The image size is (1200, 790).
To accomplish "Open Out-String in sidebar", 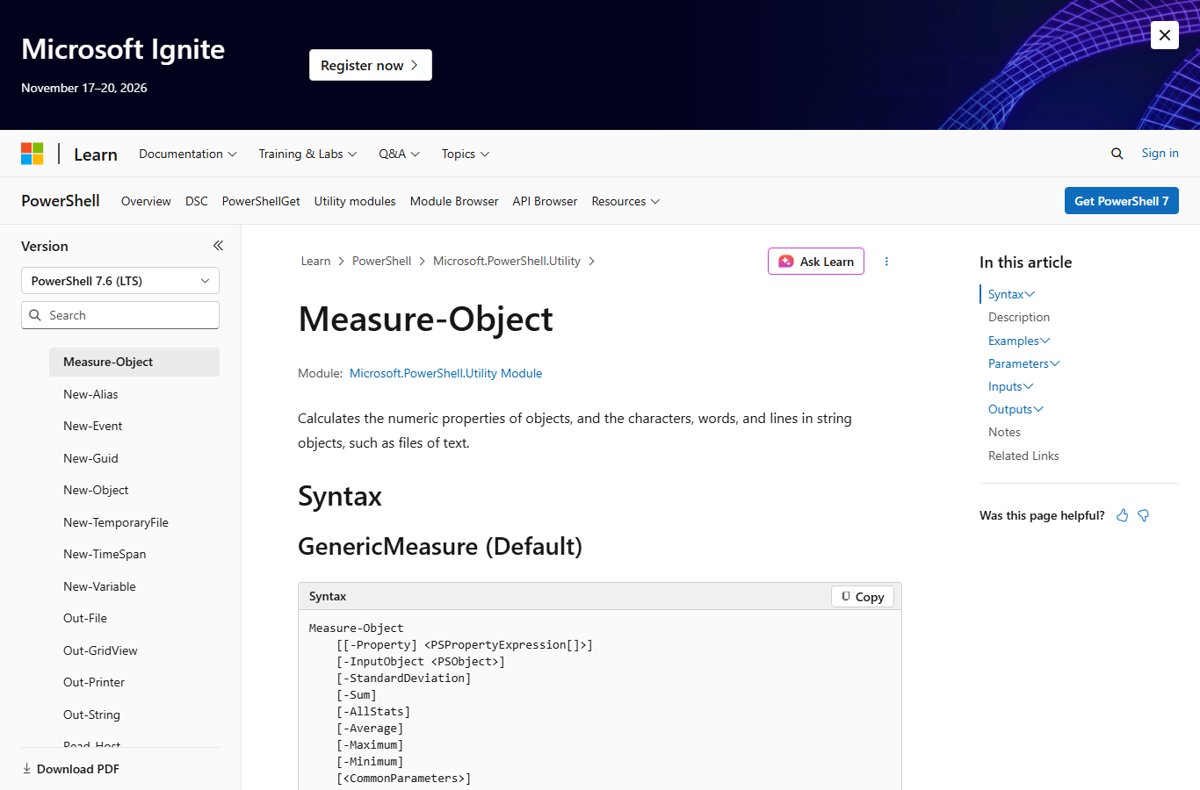I will [92, 714].
